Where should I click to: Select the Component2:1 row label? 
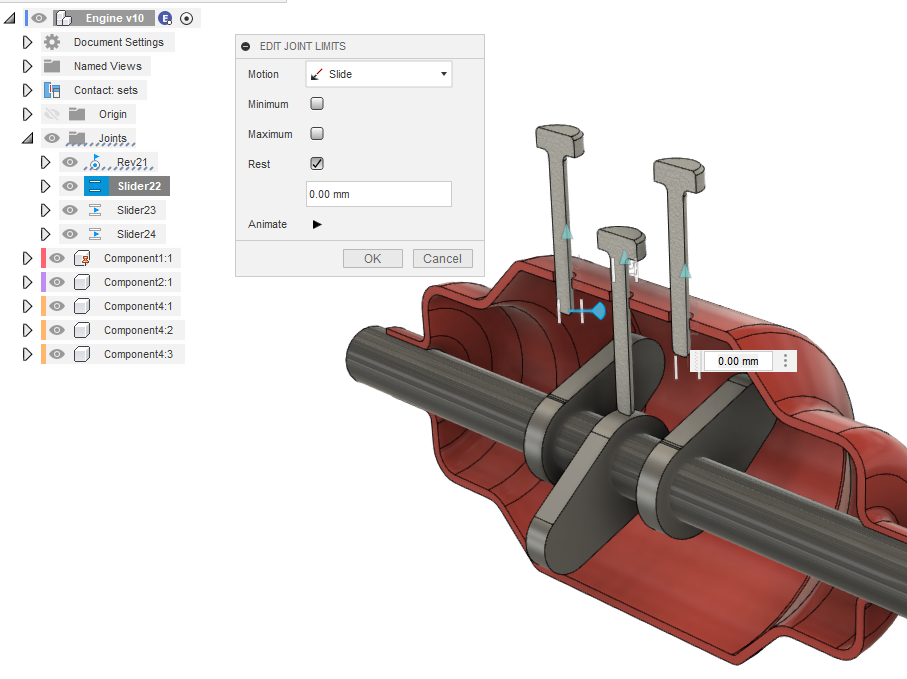[138, 282]
